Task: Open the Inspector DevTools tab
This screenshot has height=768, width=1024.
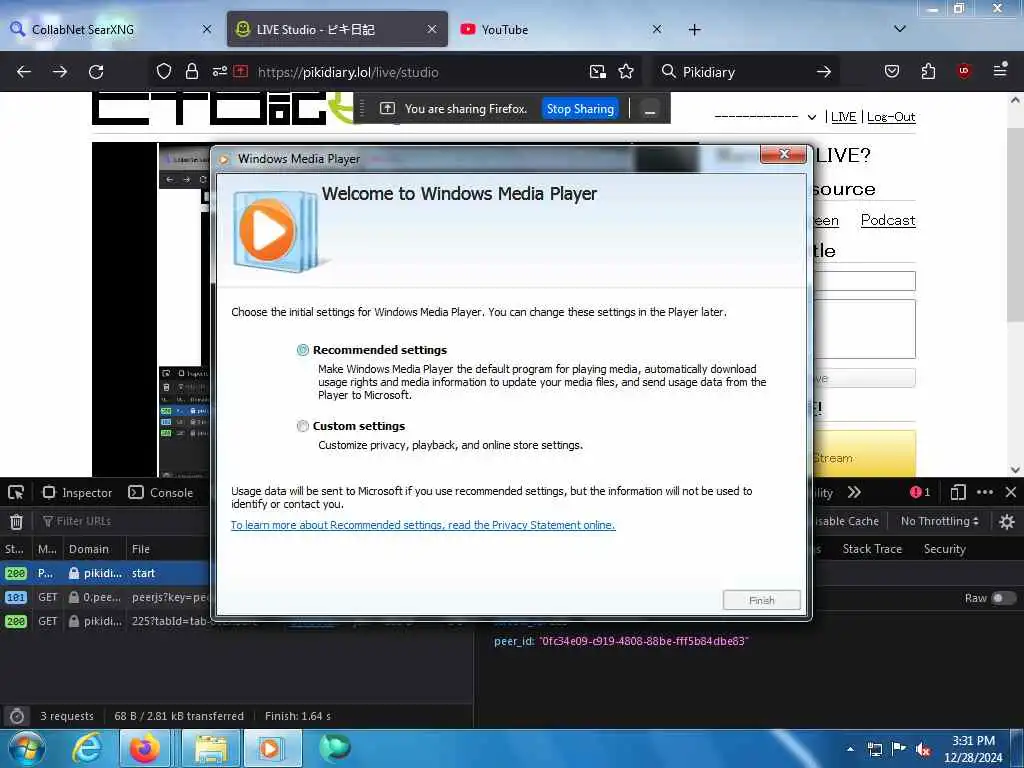Action: (x=77, y=492)
